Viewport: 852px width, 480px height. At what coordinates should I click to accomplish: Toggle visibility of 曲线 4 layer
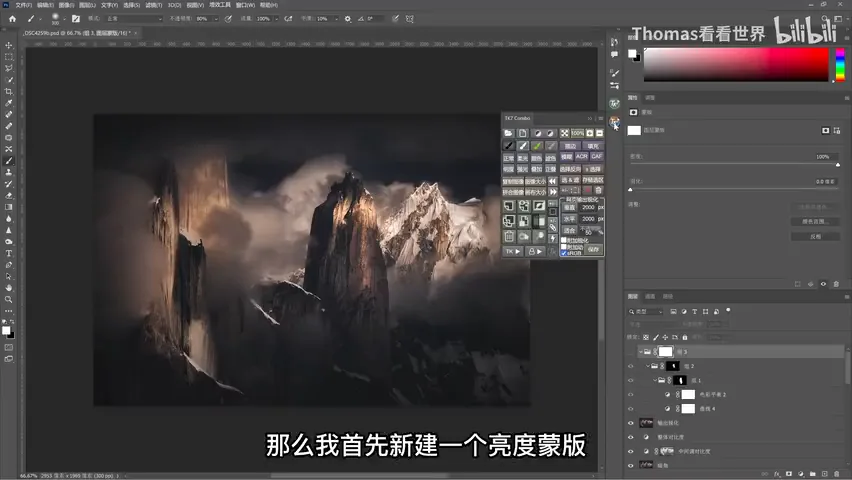coord(631,409)
